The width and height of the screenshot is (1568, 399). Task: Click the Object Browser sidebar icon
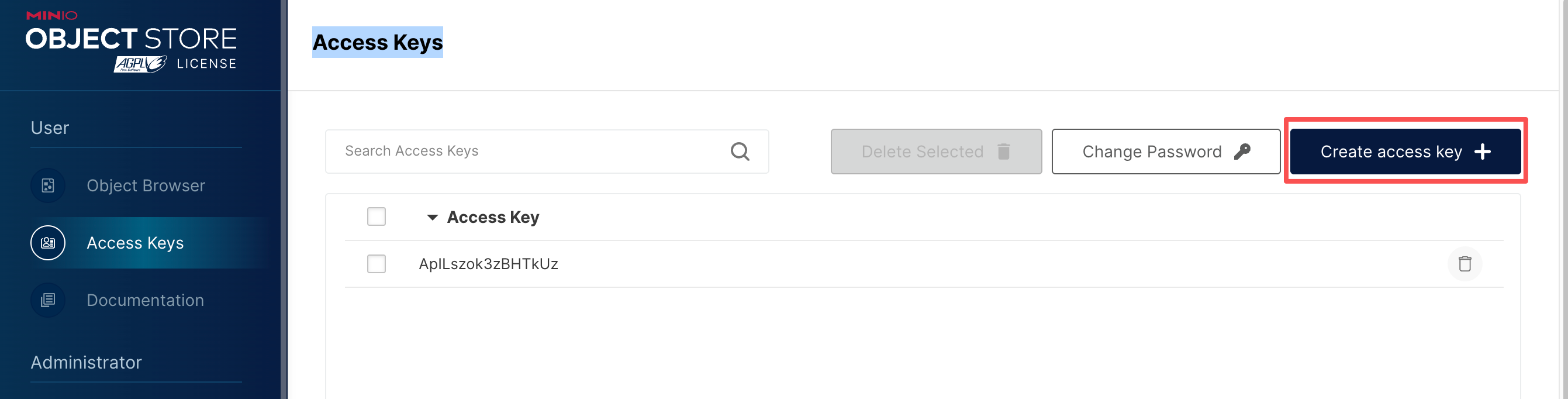tap(48, 185)
